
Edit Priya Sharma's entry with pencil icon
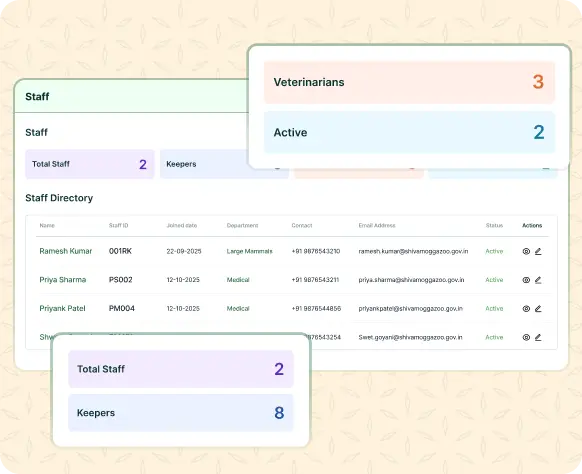pyautogui.click(x=538, y=280)
